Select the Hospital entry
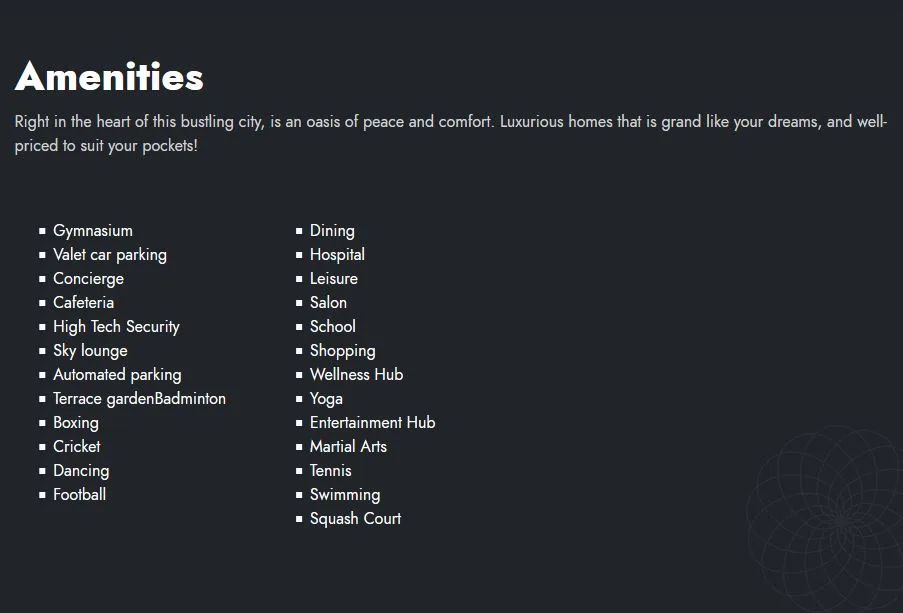Screen dimensions: 903x613 [337, 255]
